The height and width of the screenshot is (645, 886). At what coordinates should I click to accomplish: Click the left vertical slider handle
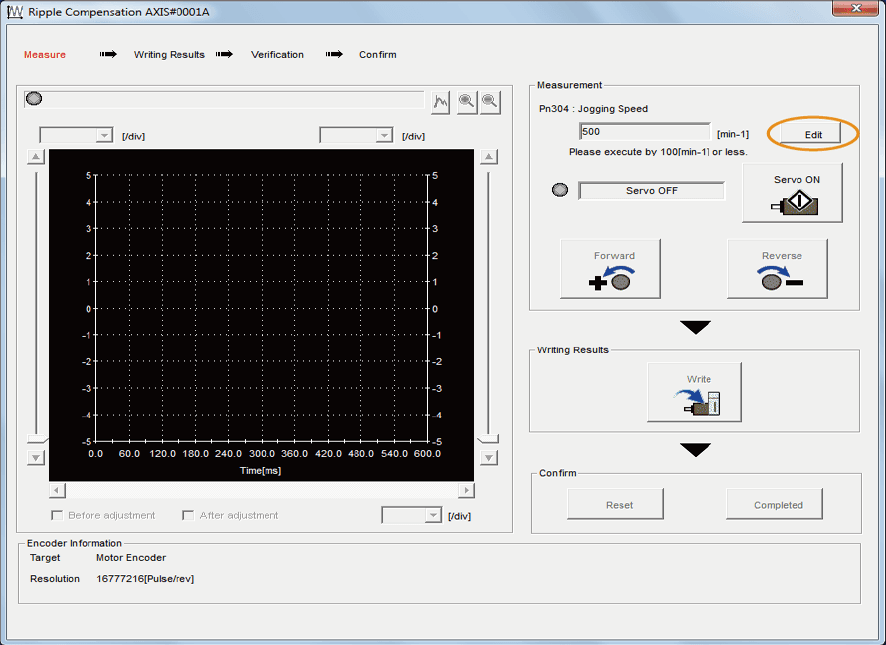pyautogui.click(x=37, y=438)
